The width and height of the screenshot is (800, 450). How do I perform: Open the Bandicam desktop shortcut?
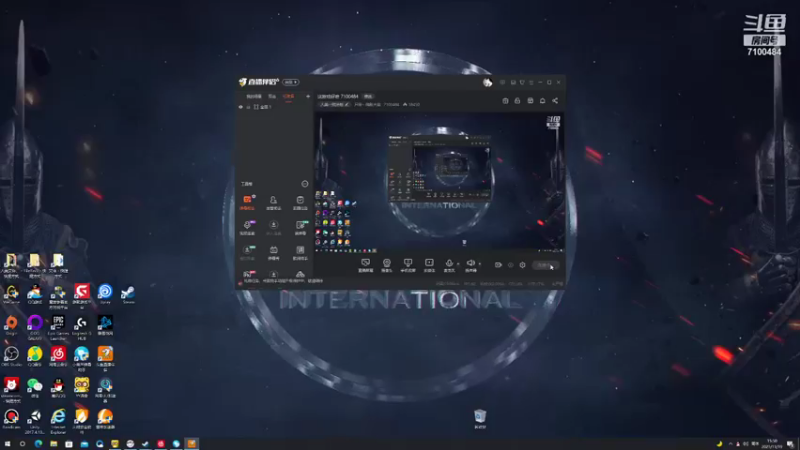(11, 418)
